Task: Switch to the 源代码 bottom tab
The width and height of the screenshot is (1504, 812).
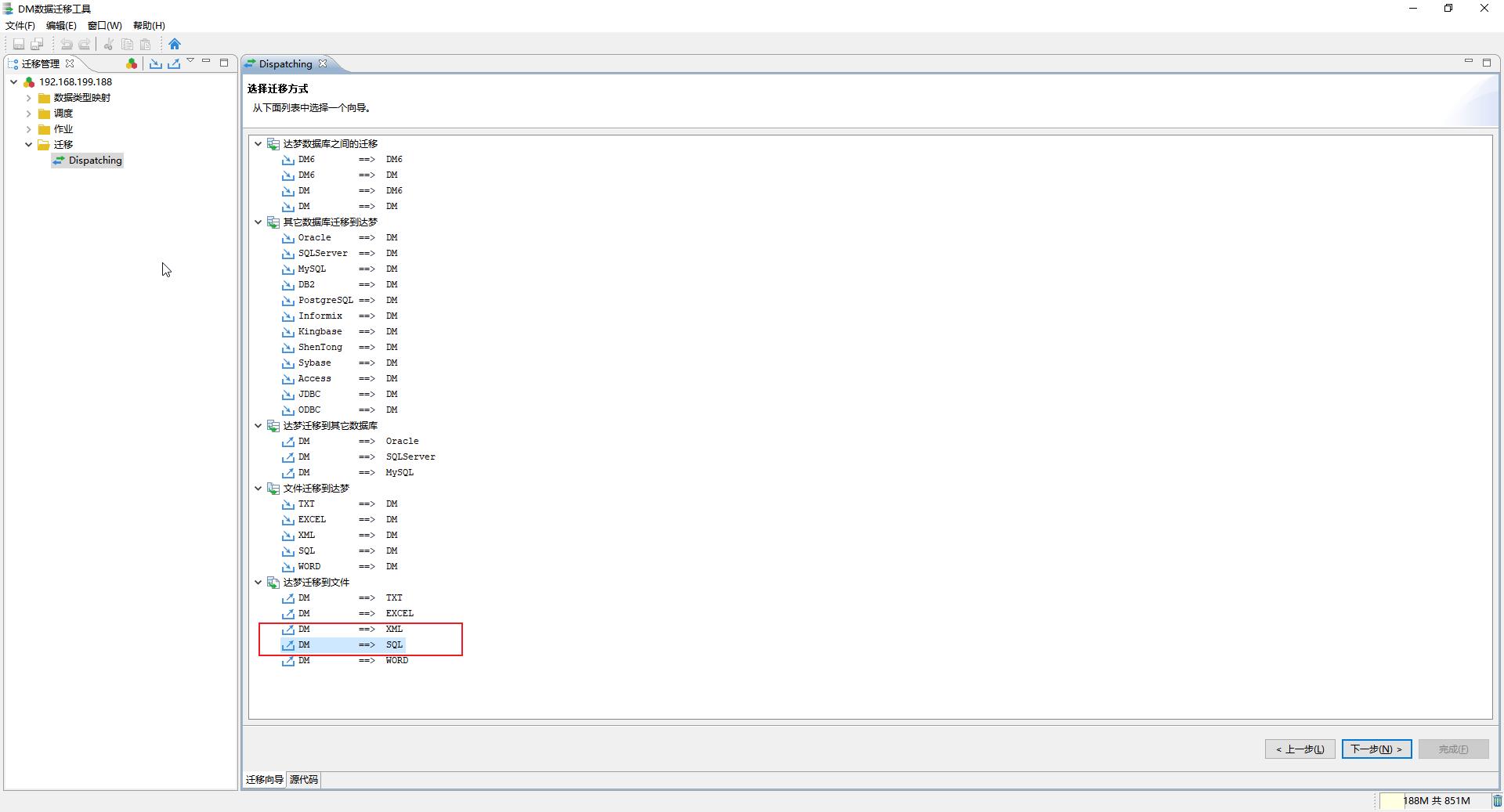Action: 304,780
